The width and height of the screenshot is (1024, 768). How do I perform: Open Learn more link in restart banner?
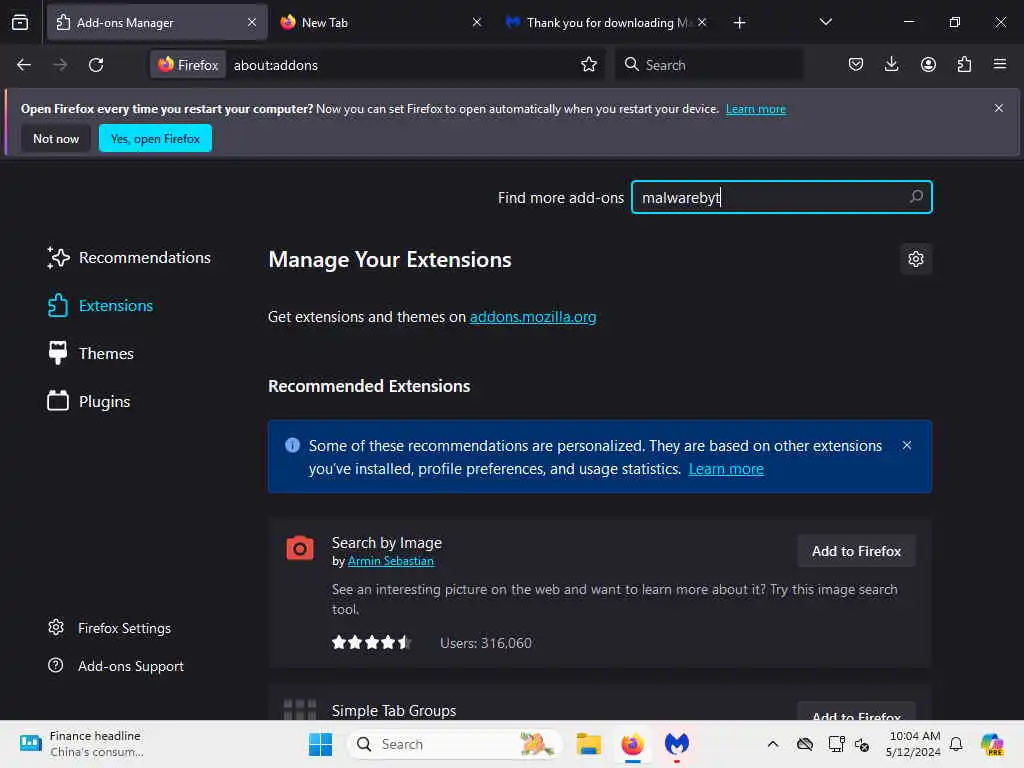click(x=756, y=109)
